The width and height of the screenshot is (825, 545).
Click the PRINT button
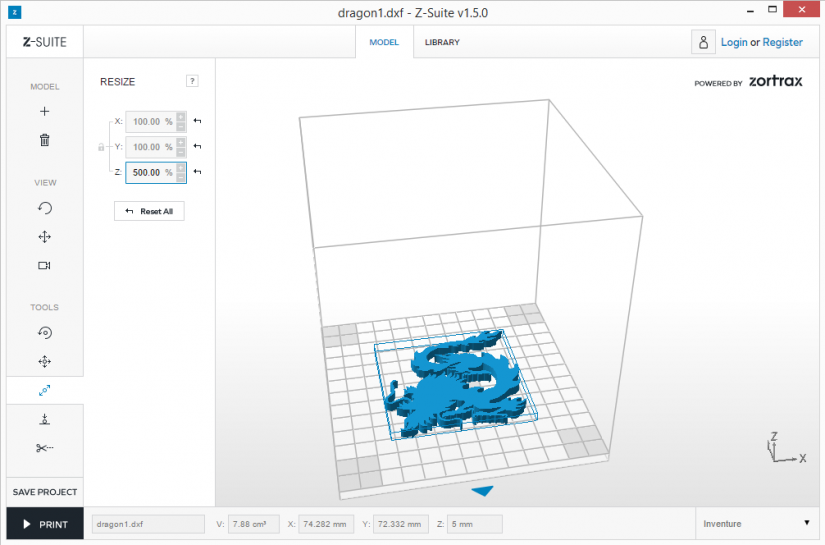click(45, 524)
